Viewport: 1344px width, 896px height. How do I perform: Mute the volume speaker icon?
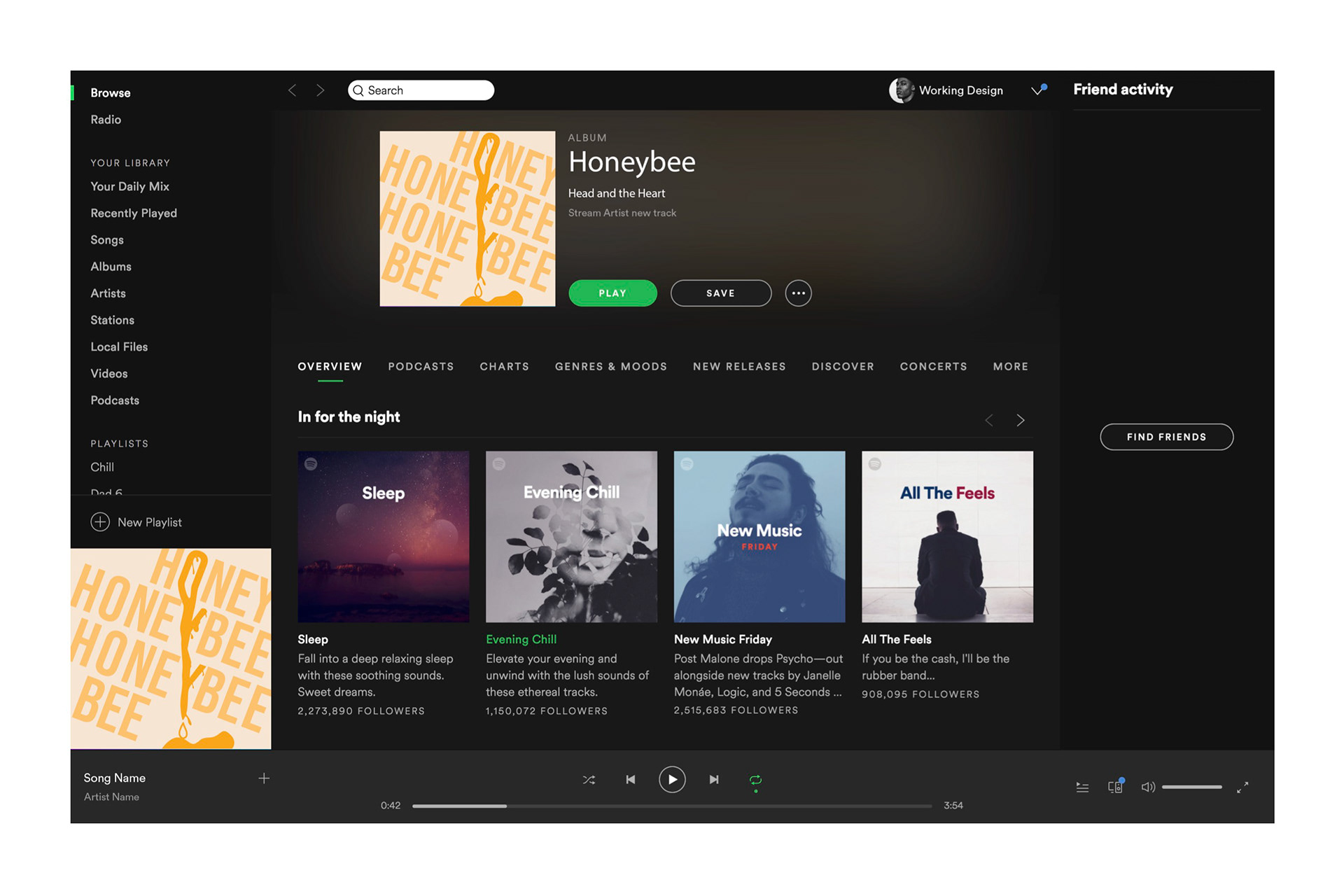point(1148,787)
